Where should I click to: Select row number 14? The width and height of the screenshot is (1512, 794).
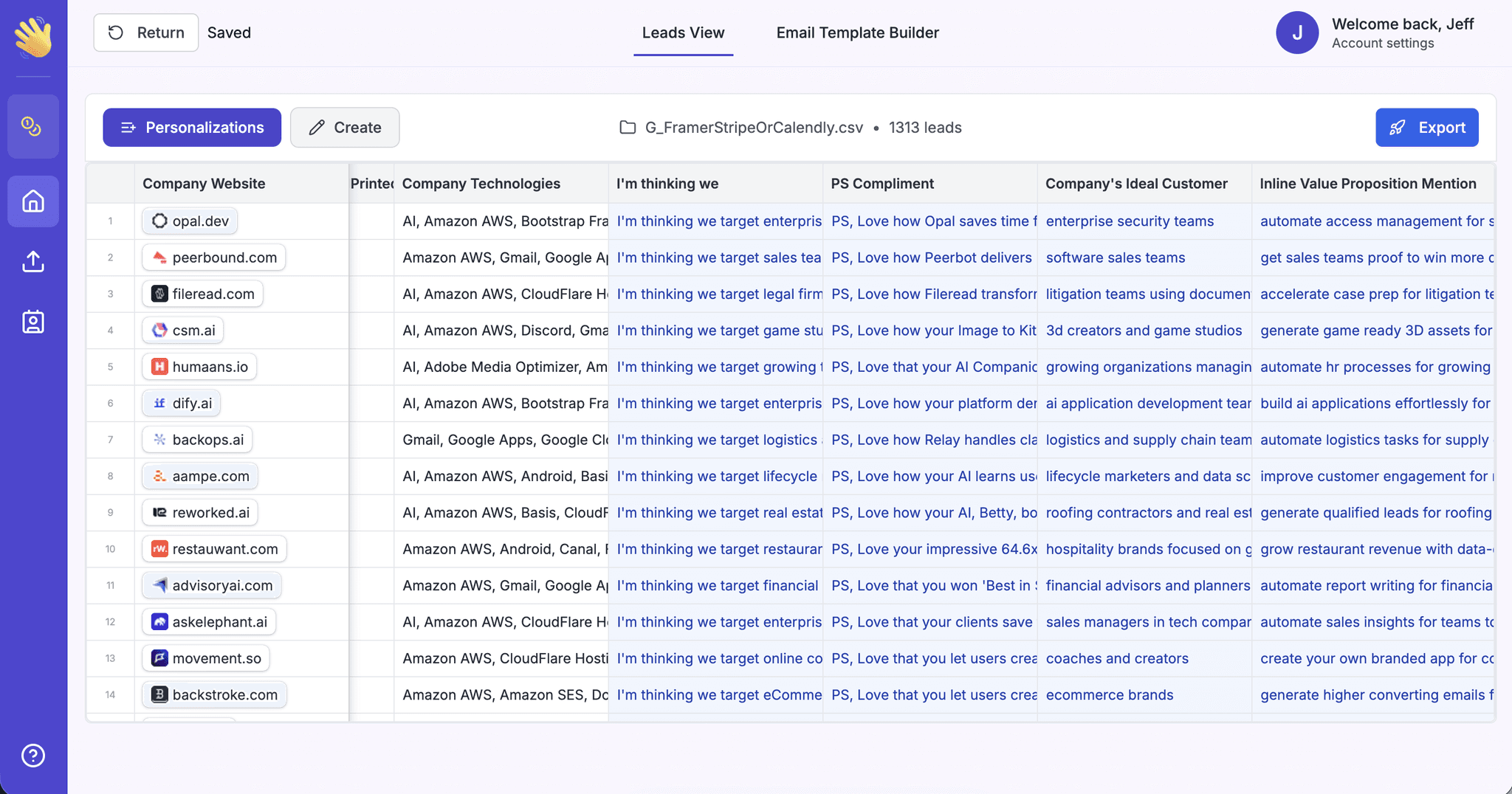[x=111, y=694]
